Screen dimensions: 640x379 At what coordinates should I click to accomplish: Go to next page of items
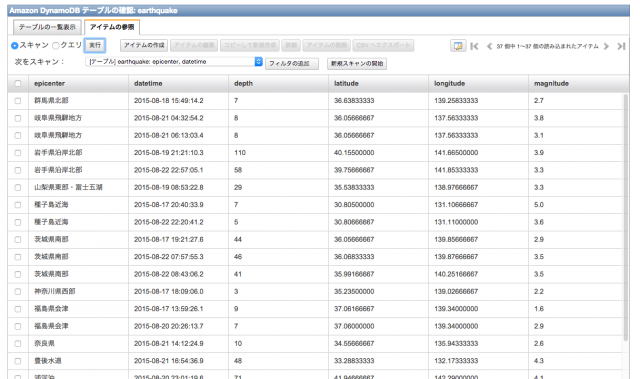point(606,46)
